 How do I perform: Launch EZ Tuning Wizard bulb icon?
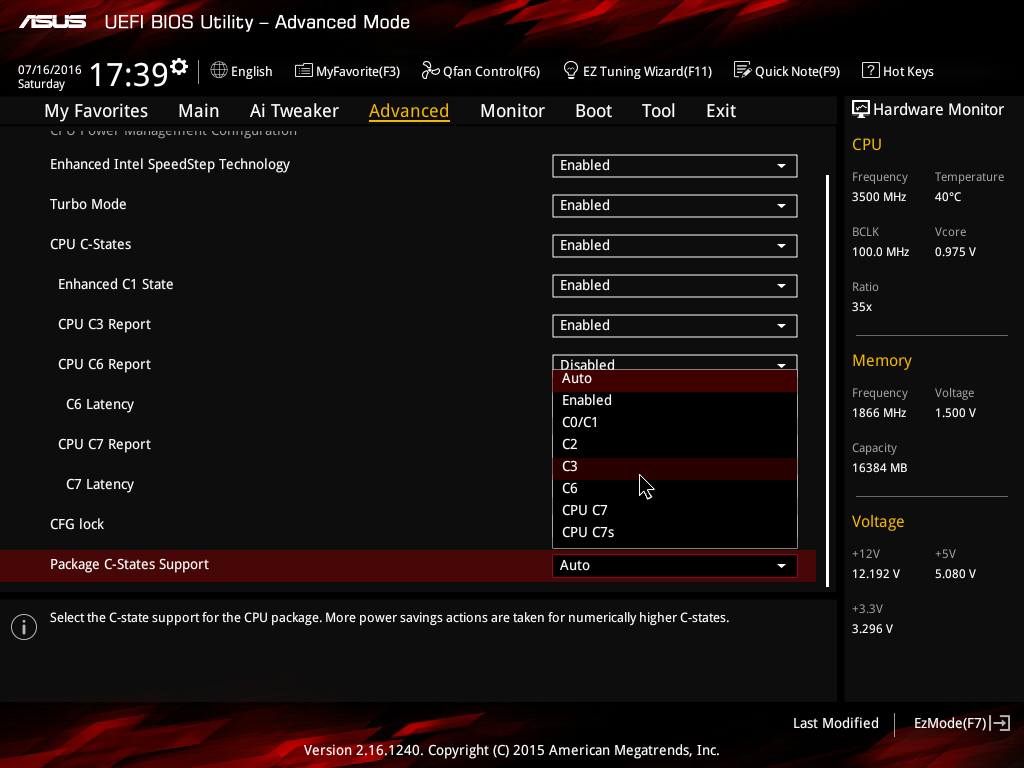click(570, 70)
